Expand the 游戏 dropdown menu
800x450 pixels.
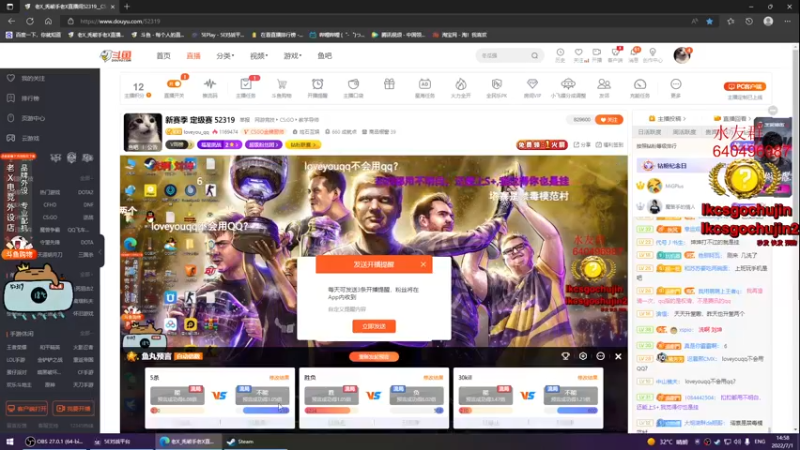tap(292, 56)
